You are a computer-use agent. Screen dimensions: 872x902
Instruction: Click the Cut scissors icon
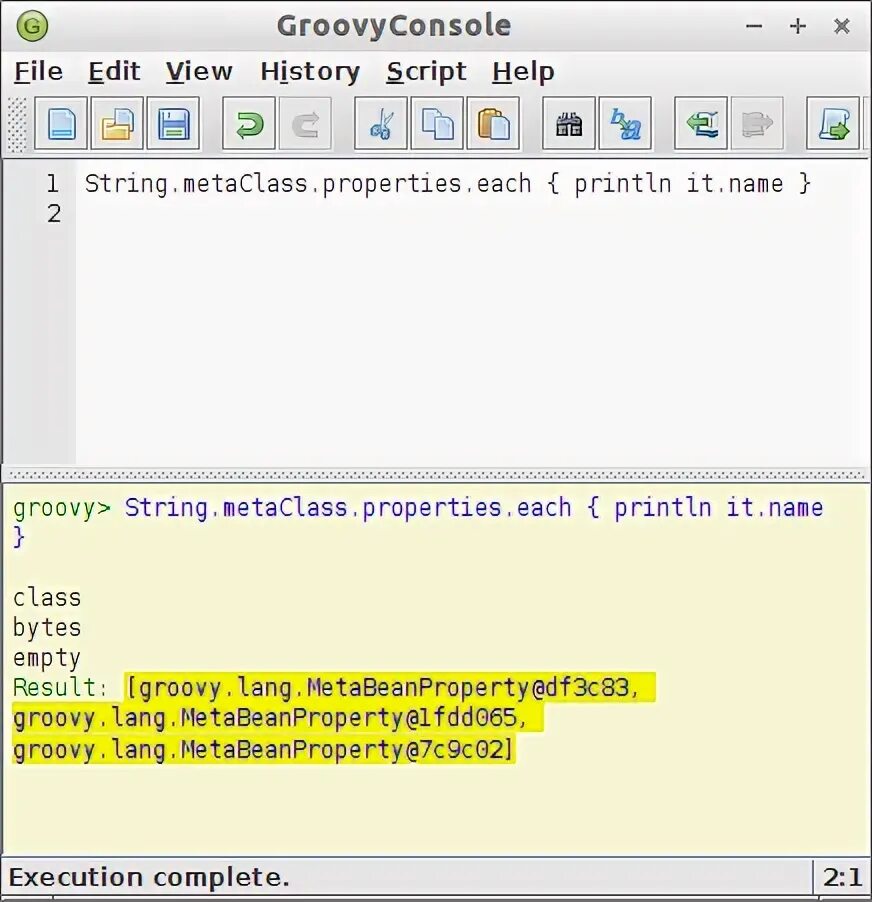tap(381, 124)
